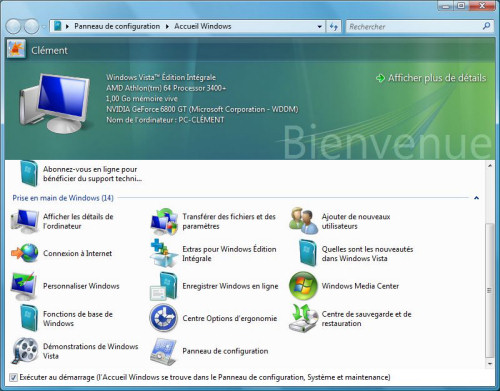Uncheck the Exécuter au démarrage checkbox
Viewport: 500px width, 391px height.
(13, 377)
